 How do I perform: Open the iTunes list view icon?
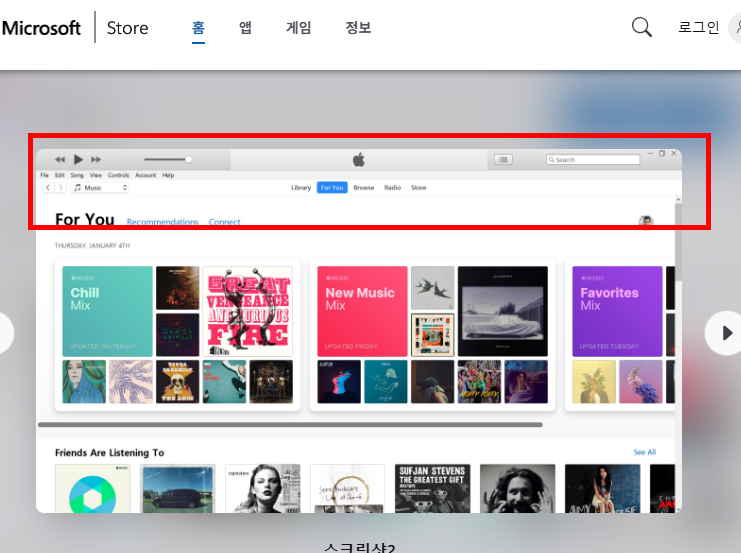click(x=503, y=160)
